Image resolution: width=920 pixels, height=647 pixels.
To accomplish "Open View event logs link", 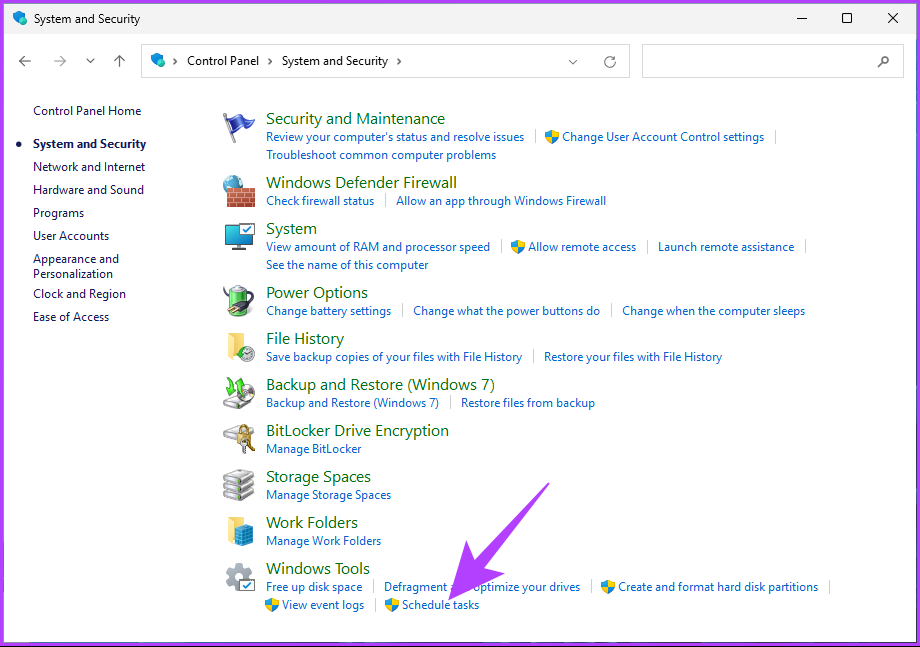I will (323, 605).
